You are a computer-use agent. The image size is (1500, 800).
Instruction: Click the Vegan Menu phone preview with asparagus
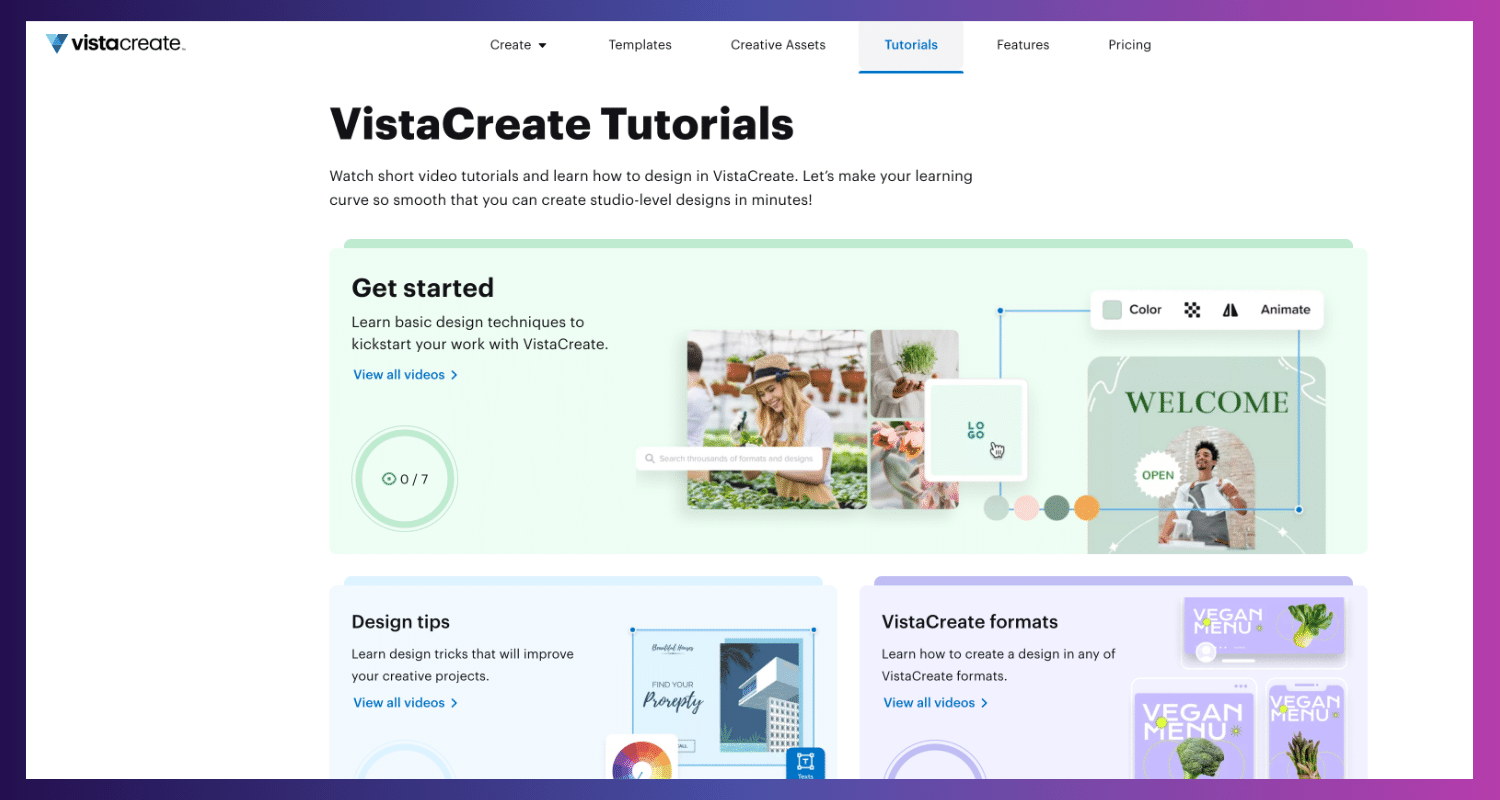click(x=1306, y=730)
